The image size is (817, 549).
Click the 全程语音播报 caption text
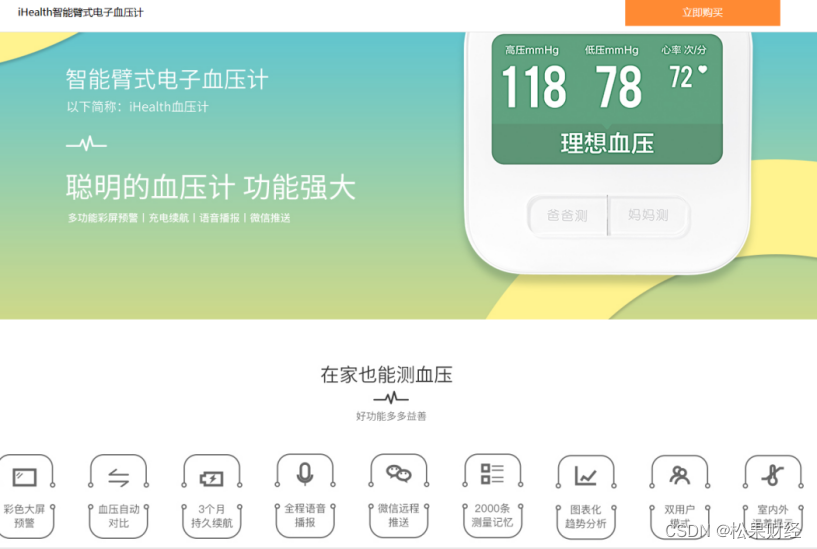pyautogui.click(x=305, y=516)
